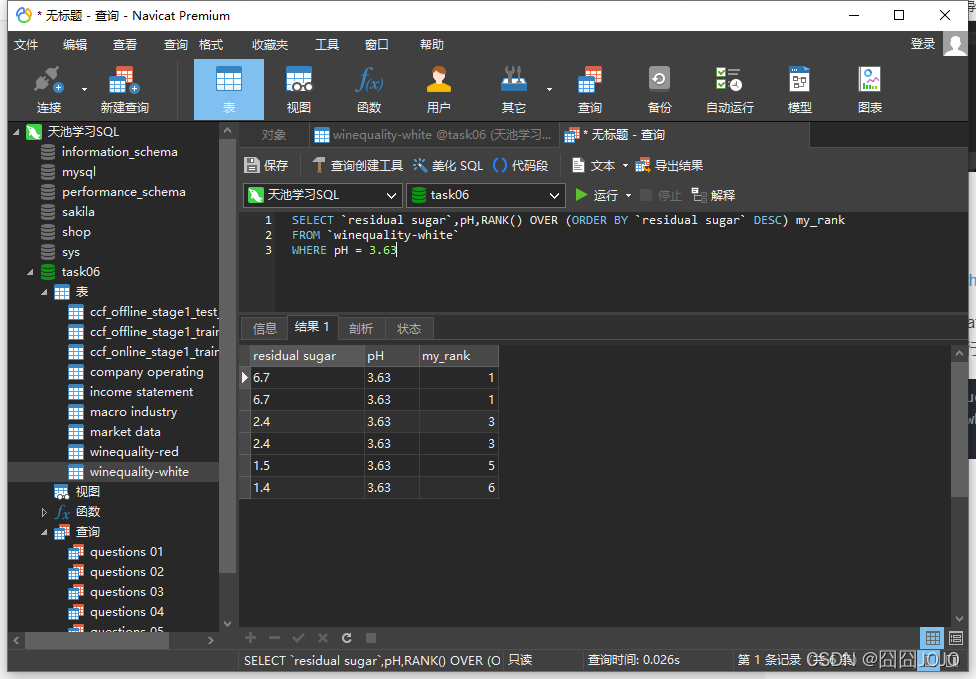The height and width of the screenshot is (679, 976).
Task: Switch to the 信息 tab
Action: (265, 329)
